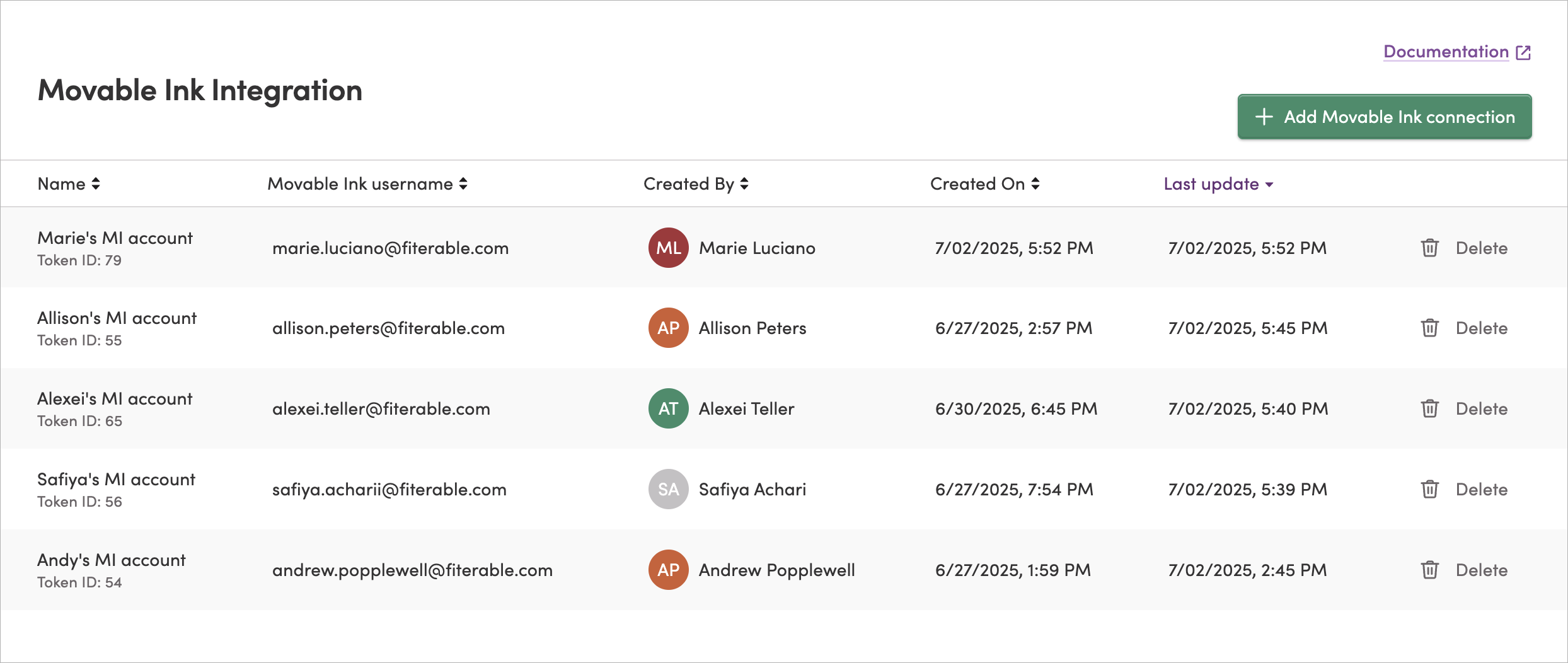Image resolution: width=1568 pixels, height=663 pixels.
Task: Click last update 7/02/2025, 5:45 PM
Action: (x=1248, y=328)
